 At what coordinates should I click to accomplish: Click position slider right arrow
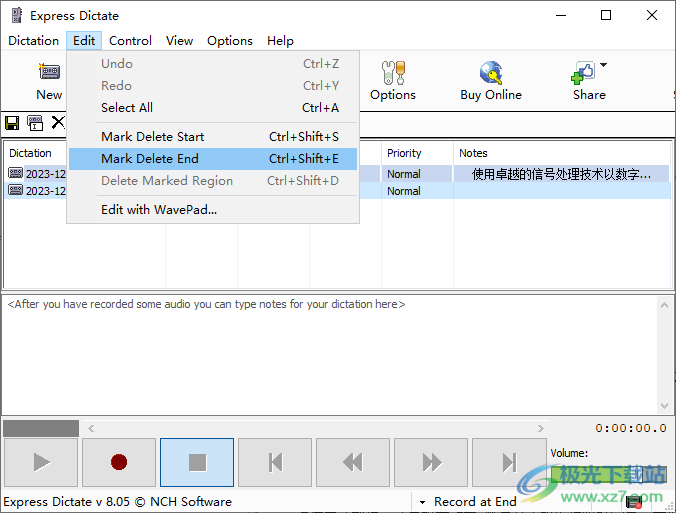click(x=541, y=428)
